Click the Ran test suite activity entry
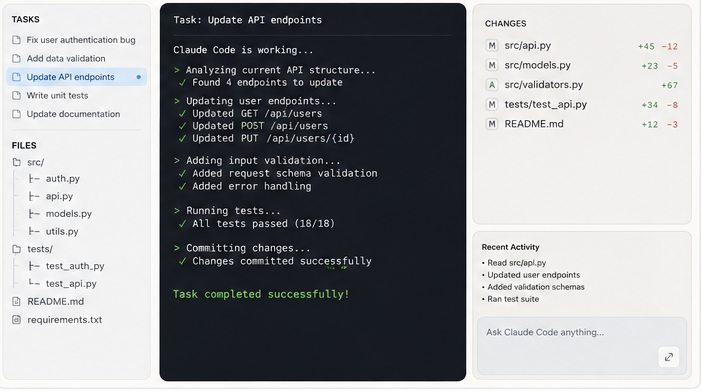Viewport: 702px width, 392px height. pyautogui.click(x=510, y=299)
